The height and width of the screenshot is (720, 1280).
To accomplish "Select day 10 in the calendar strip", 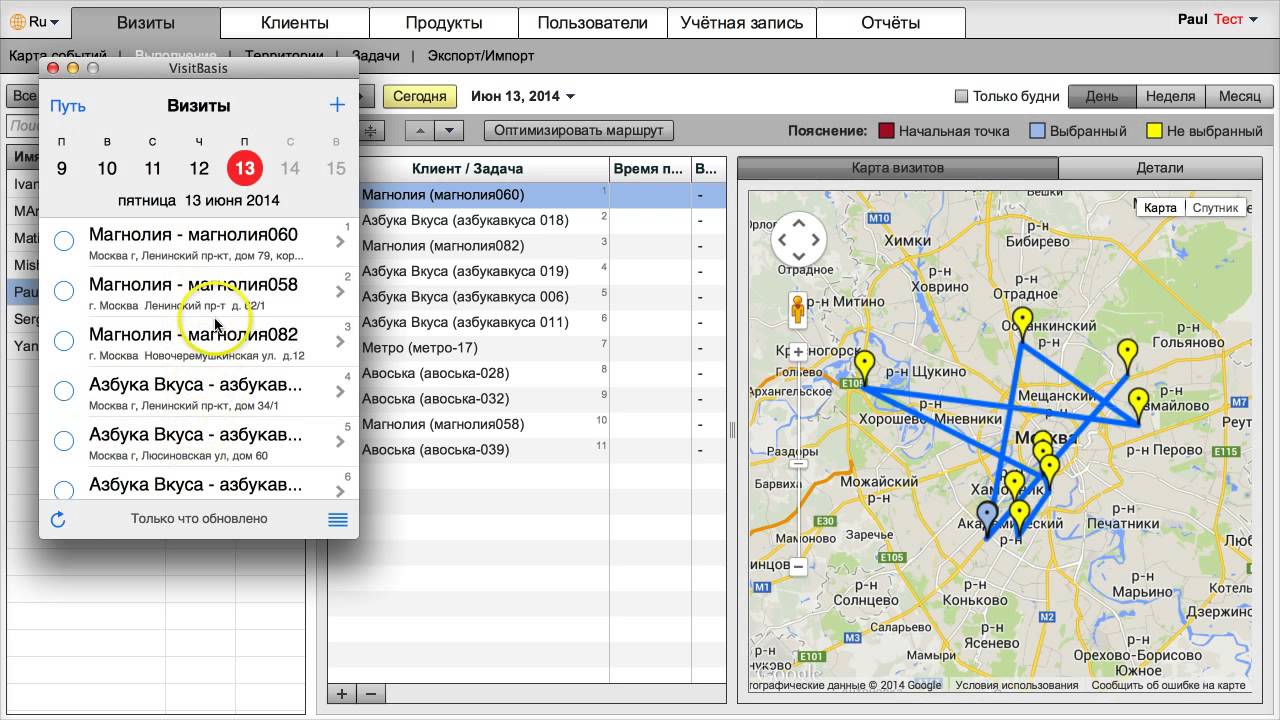I will [107, 168].
